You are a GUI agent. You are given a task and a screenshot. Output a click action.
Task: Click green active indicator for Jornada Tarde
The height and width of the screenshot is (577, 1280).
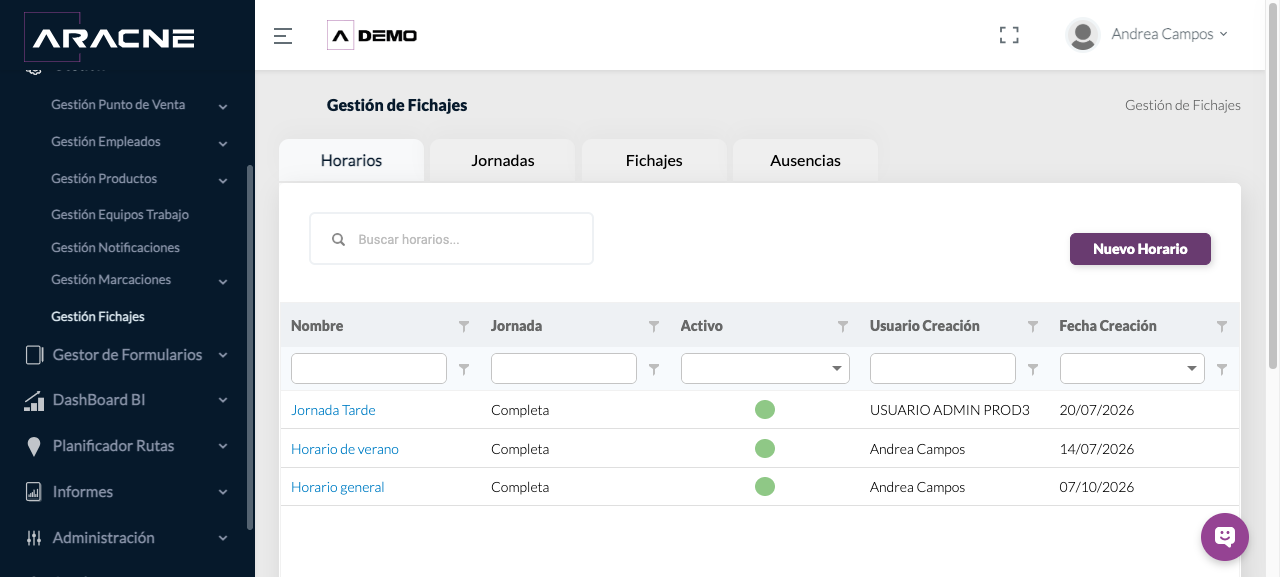coord(765,409)
